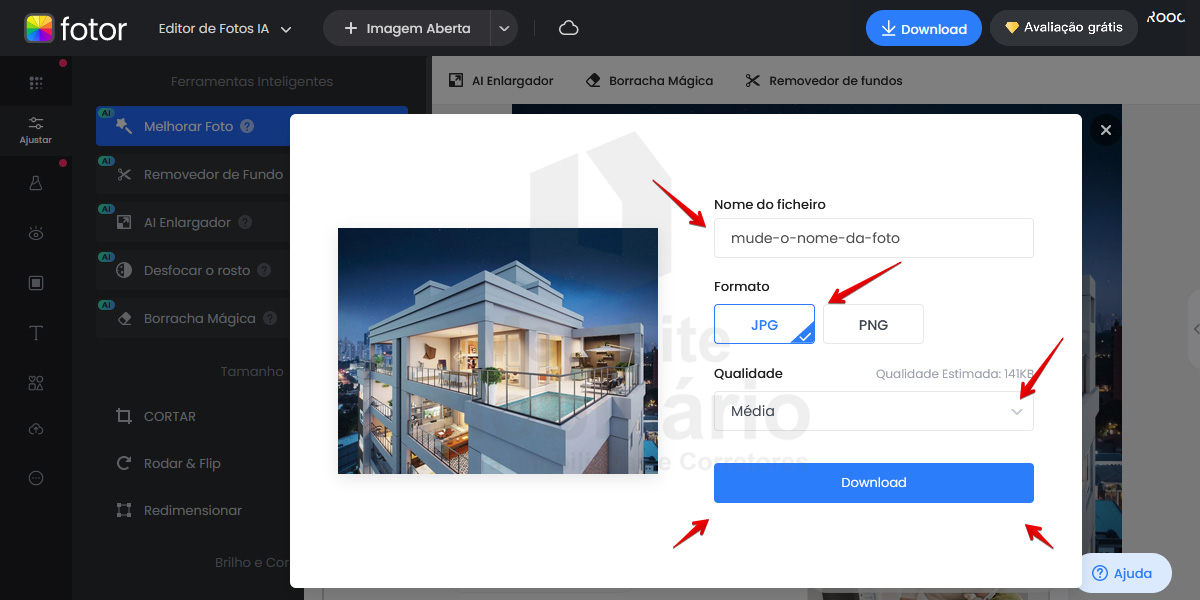Choose Removedor de fundos in top toolbar
The image size is (1200, 600).
click(x=823, y=81)
